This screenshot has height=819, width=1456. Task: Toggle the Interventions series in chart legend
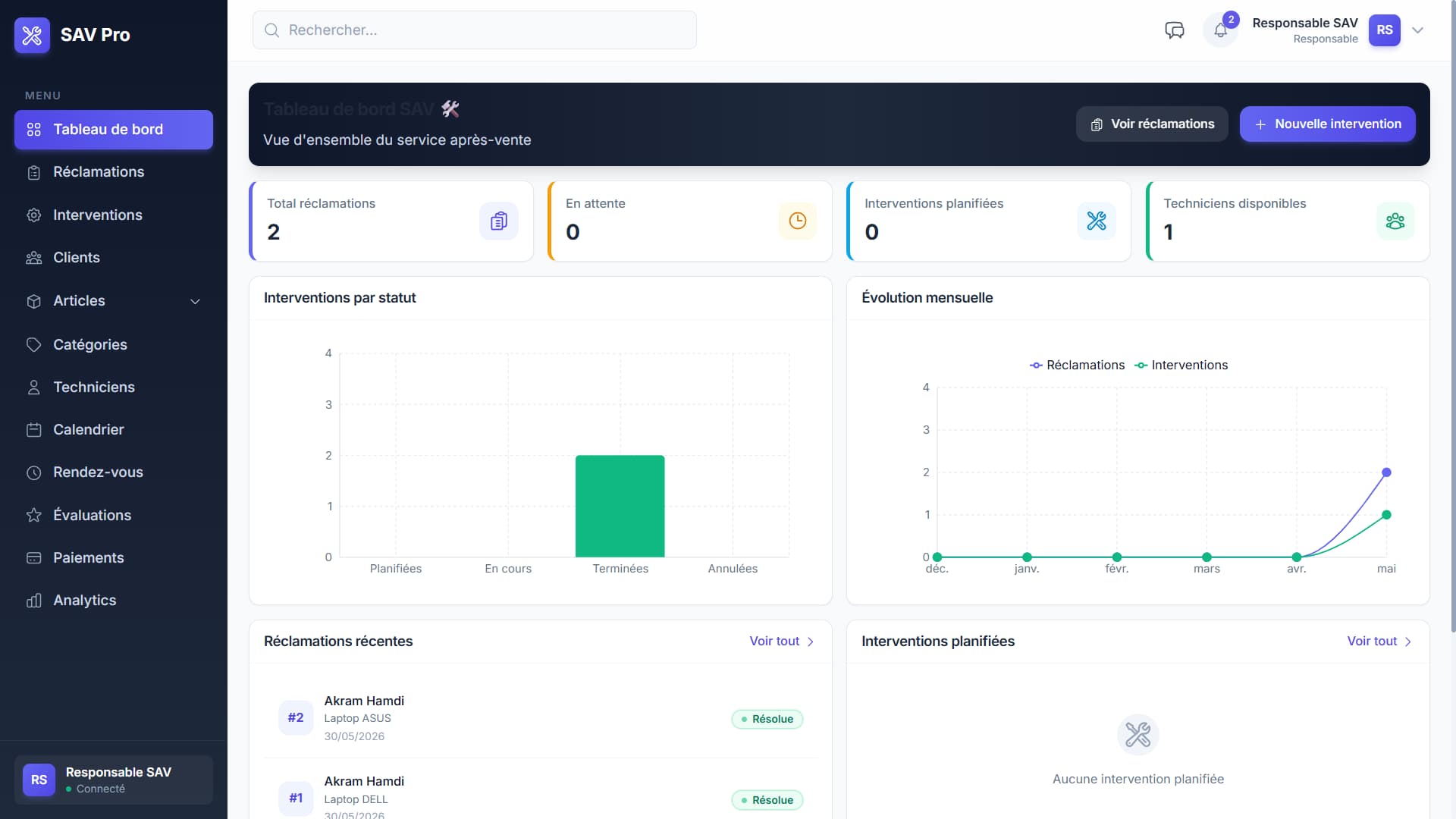(x=1181, y=365)
